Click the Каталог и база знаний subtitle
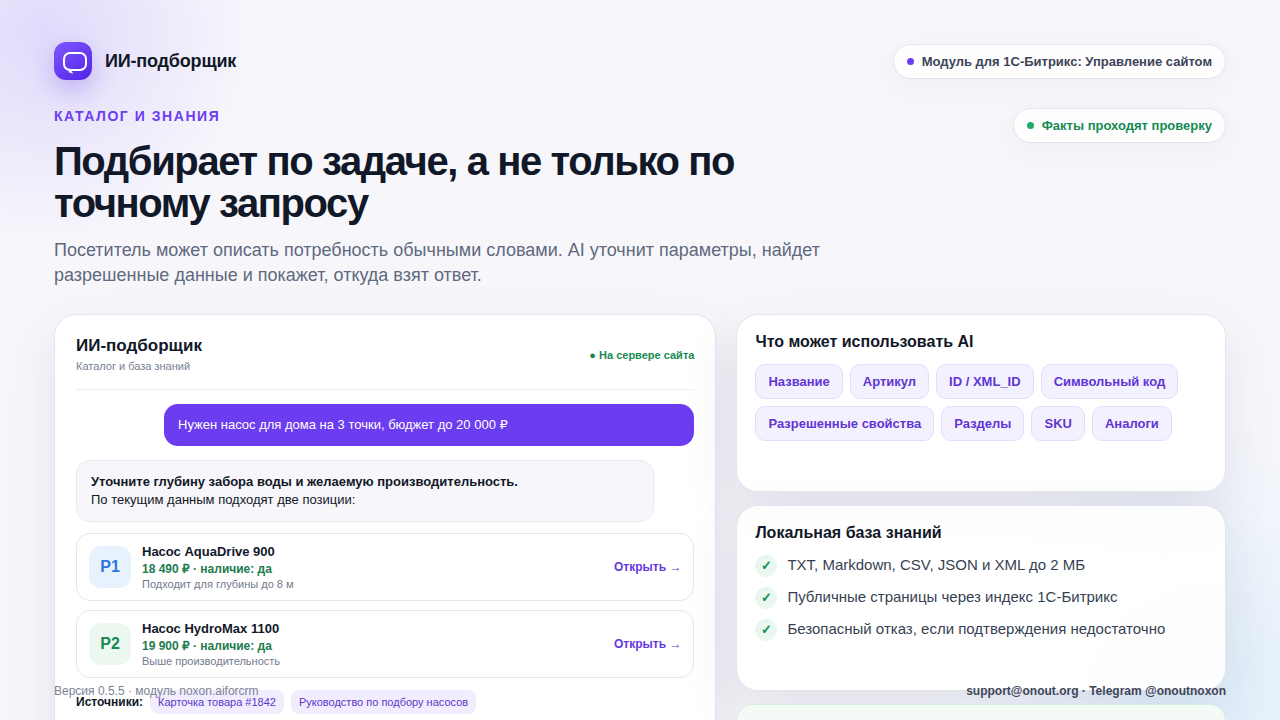This screenshot has width=1280, height=720. [x=133, y=366]
